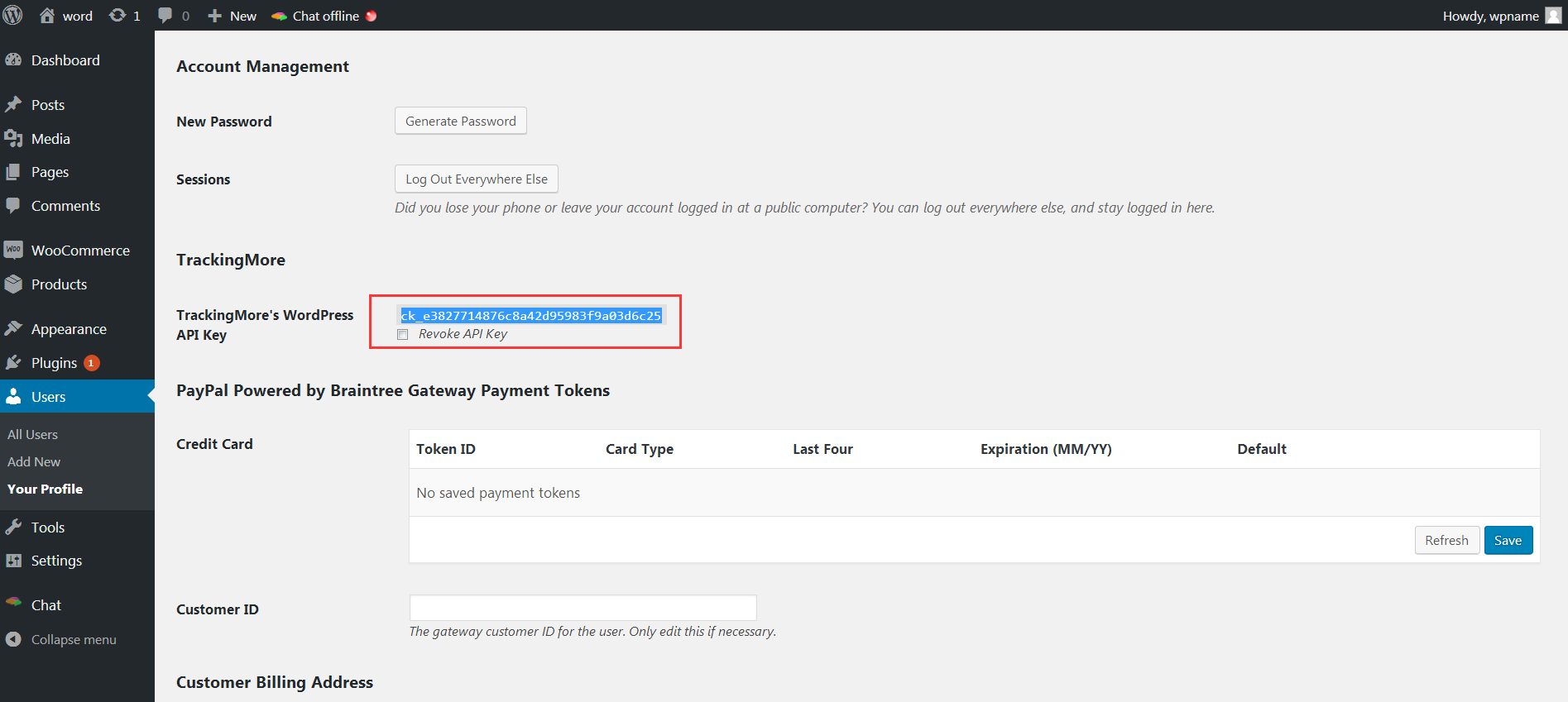Click Log Out Everywhere Else button

tap(477, 179)
